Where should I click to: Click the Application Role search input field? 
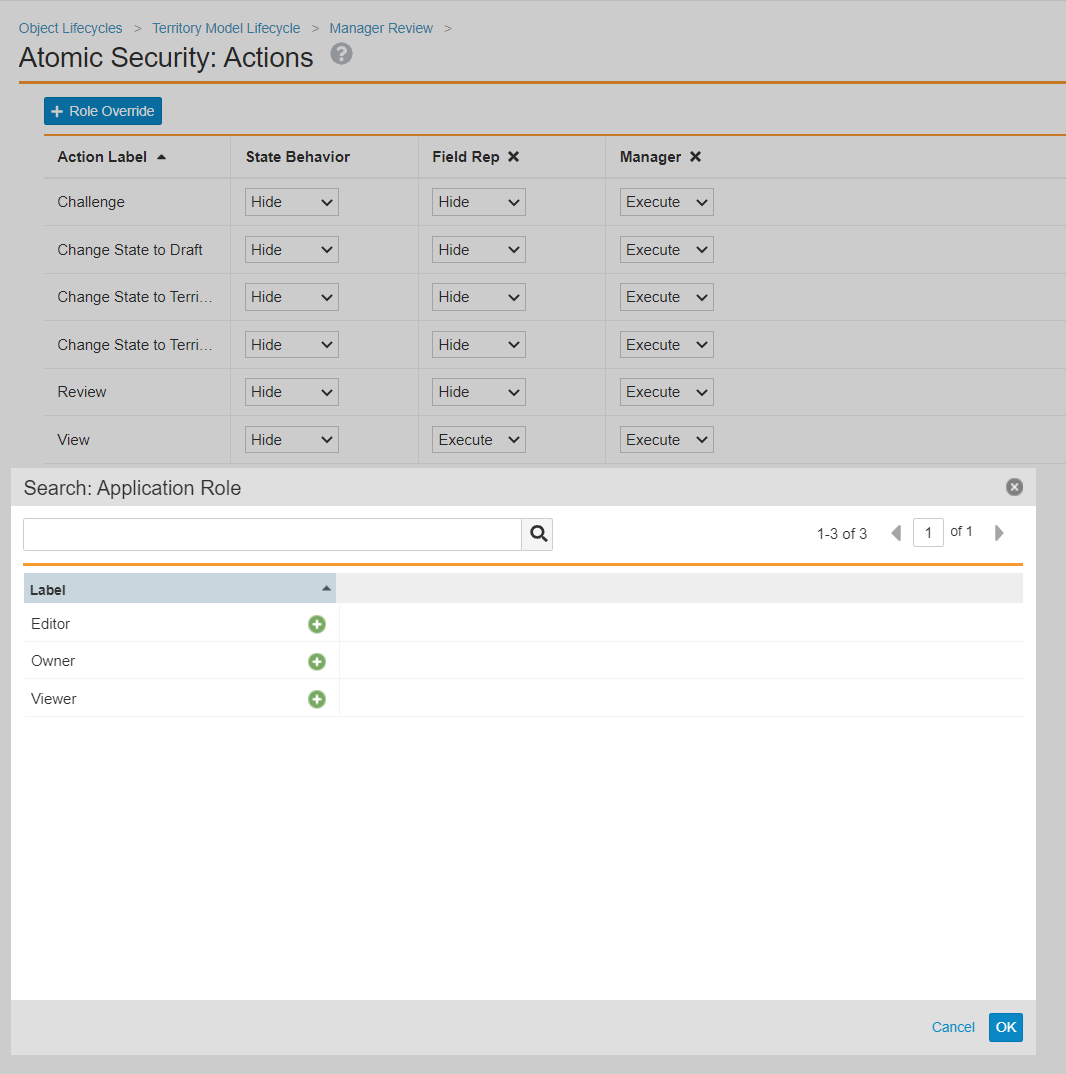click(x=272, y=534)
